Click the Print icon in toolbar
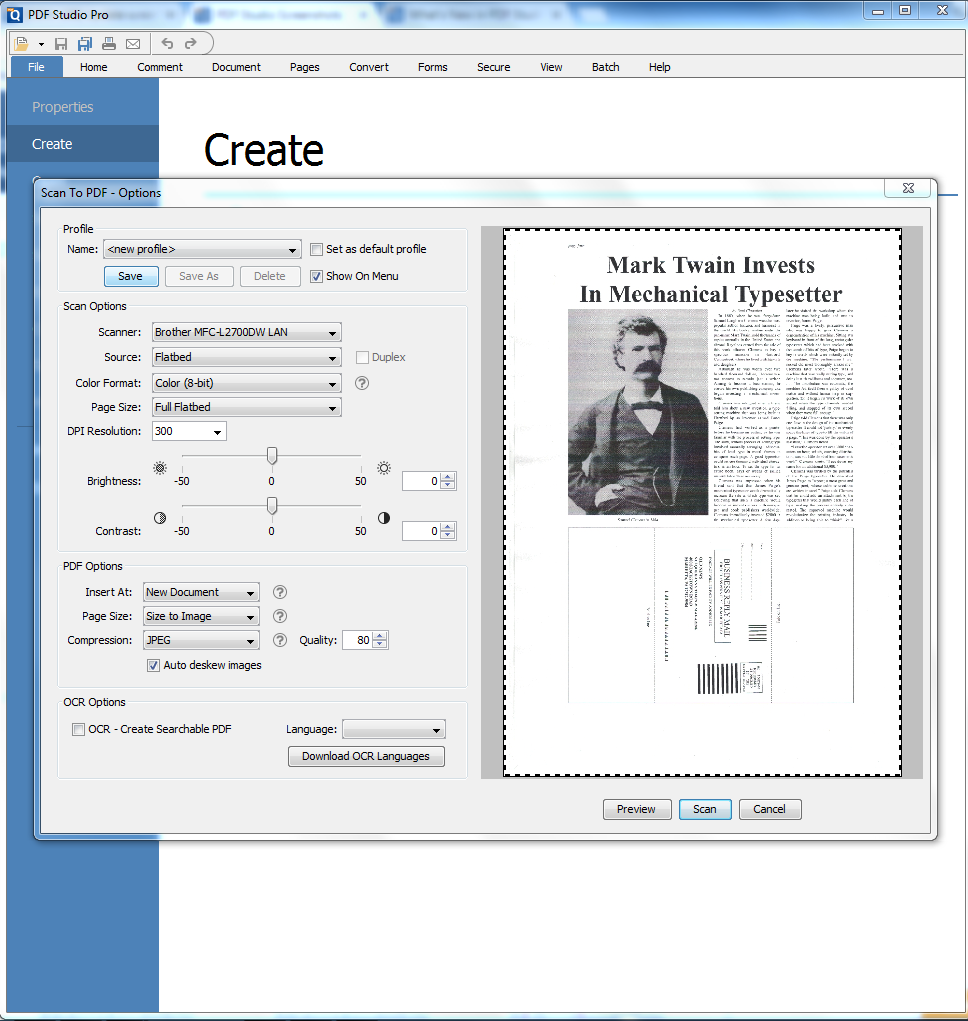The height and width of the screenshot is (1021, 968). (x=109, y=44)
